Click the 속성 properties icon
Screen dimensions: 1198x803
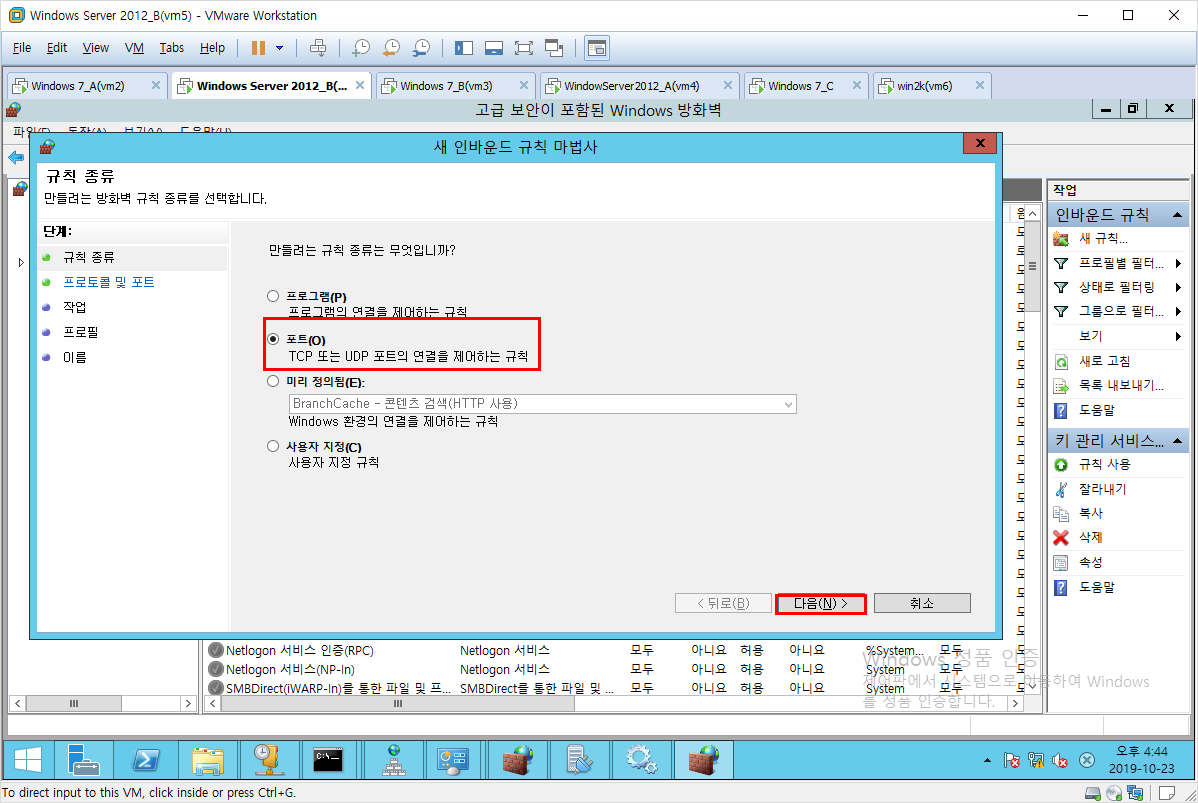1061,563
